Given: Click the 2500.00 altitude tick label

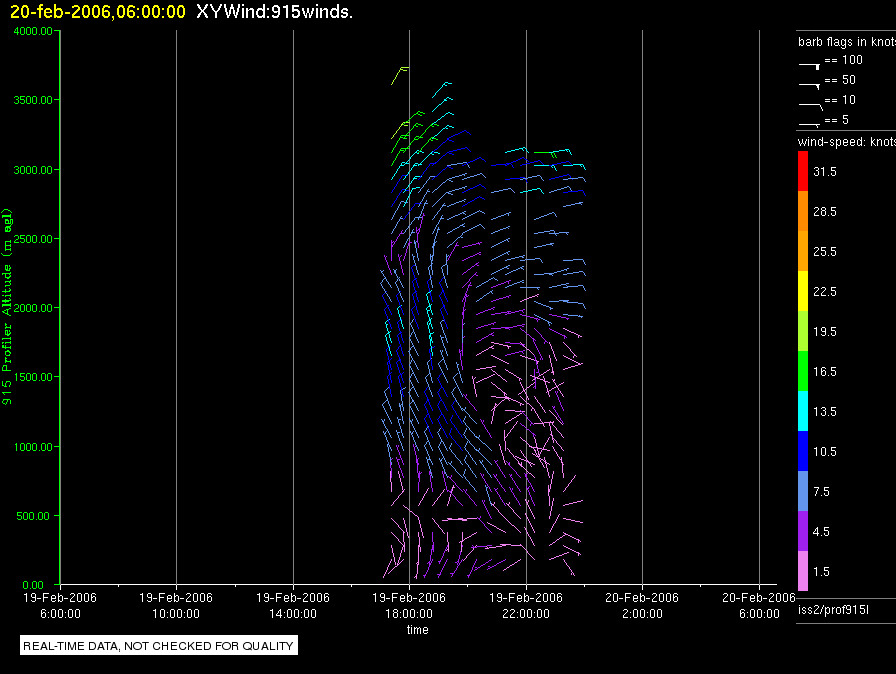Looking at the screenshot, I should coord(33,239).
